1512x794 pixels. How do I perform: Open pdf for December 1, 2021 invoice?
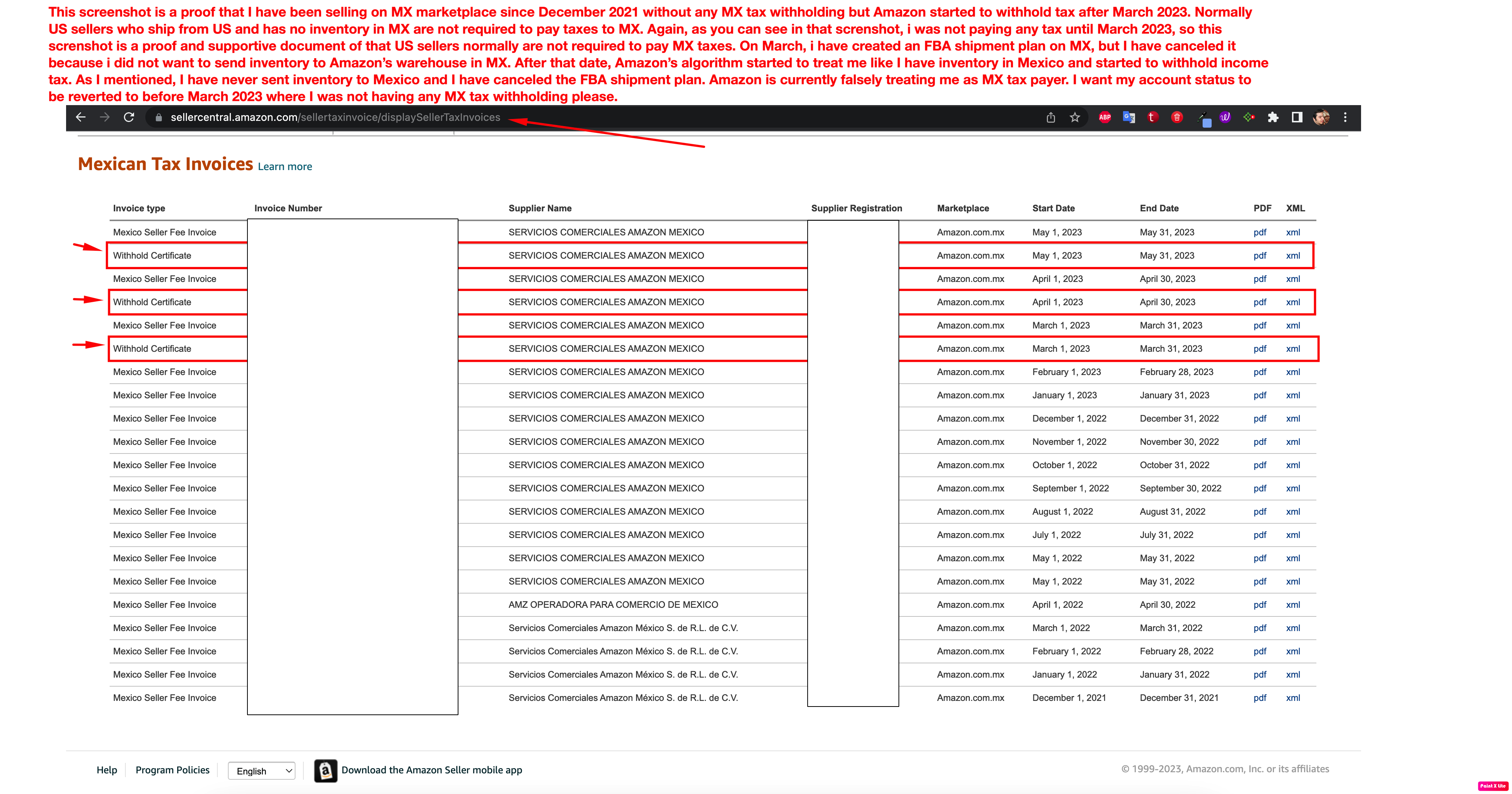1260,698
